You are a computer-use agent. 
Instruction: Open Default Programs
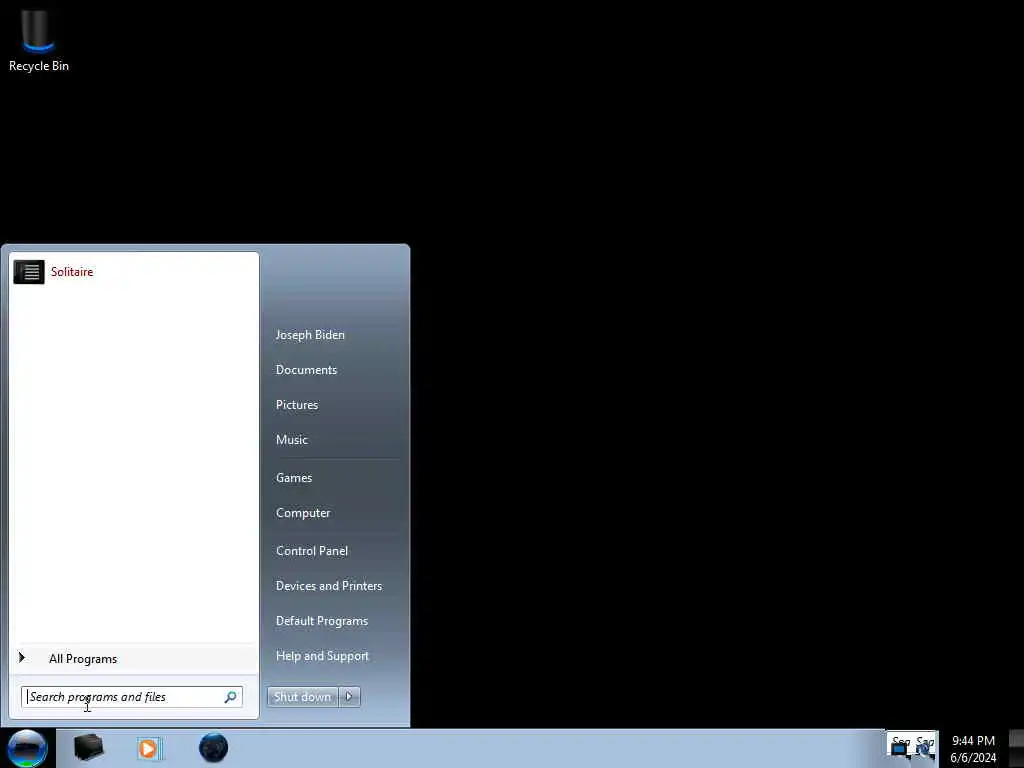(322, 621)
